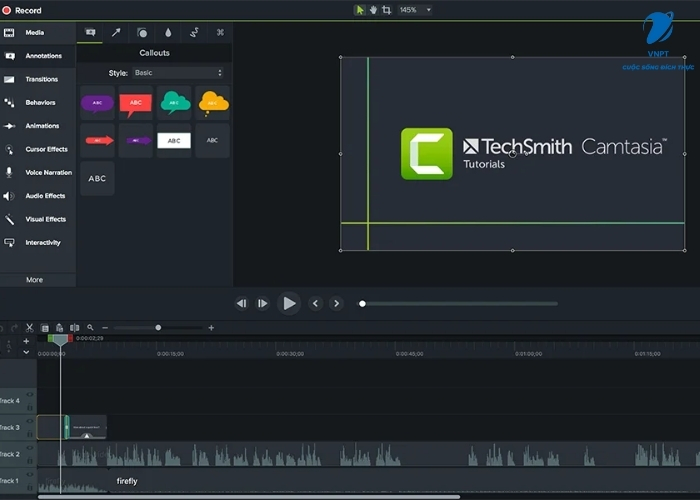Toggle visibility eye for Track 3
700x500 pixels.
30,421
